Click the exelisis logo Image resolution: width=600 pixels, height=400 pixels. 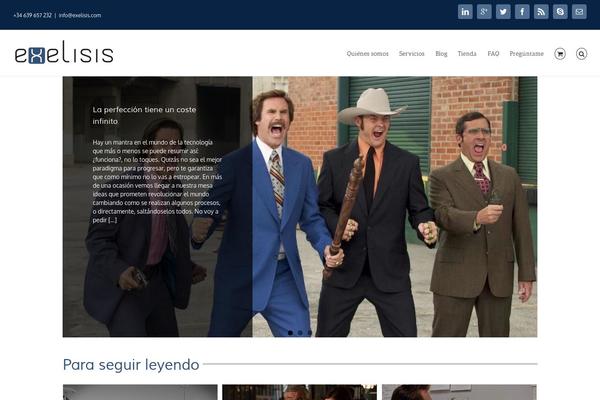click(x=64, y=52)
